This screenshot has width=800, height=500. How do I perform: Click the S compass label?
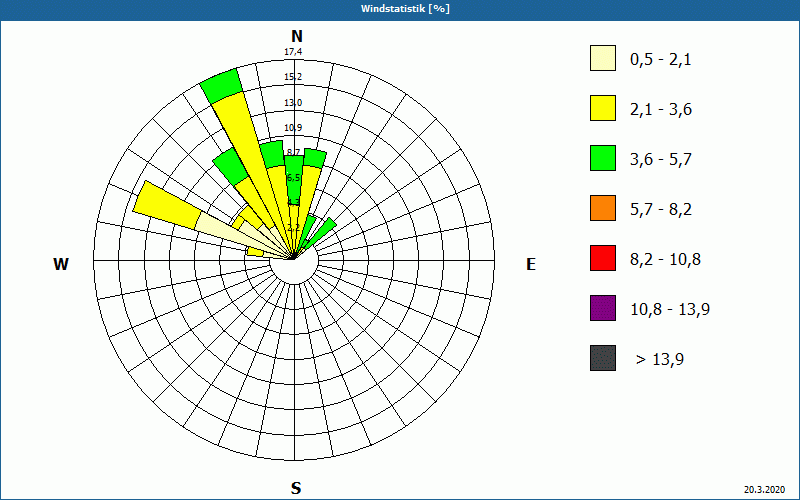(x=296, y=488)
